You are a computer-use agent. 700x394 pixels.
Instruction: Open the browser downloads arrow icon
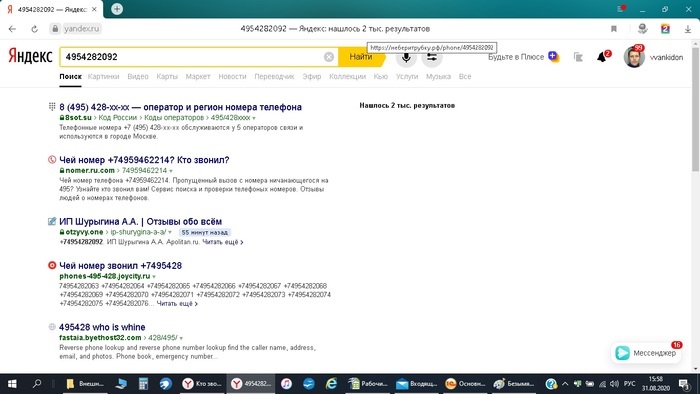pos(688,29)
